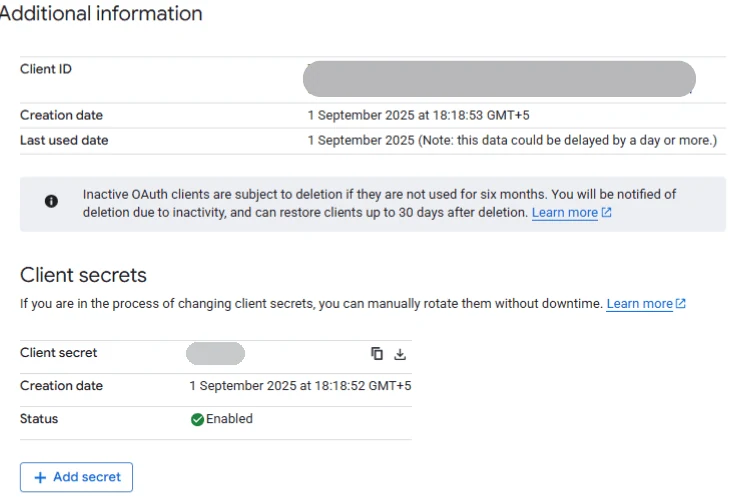The height and width of the screenshot is (500, 744).
Task: Open Learn more link about inactive OAuth clients
Action: point(571,213)
